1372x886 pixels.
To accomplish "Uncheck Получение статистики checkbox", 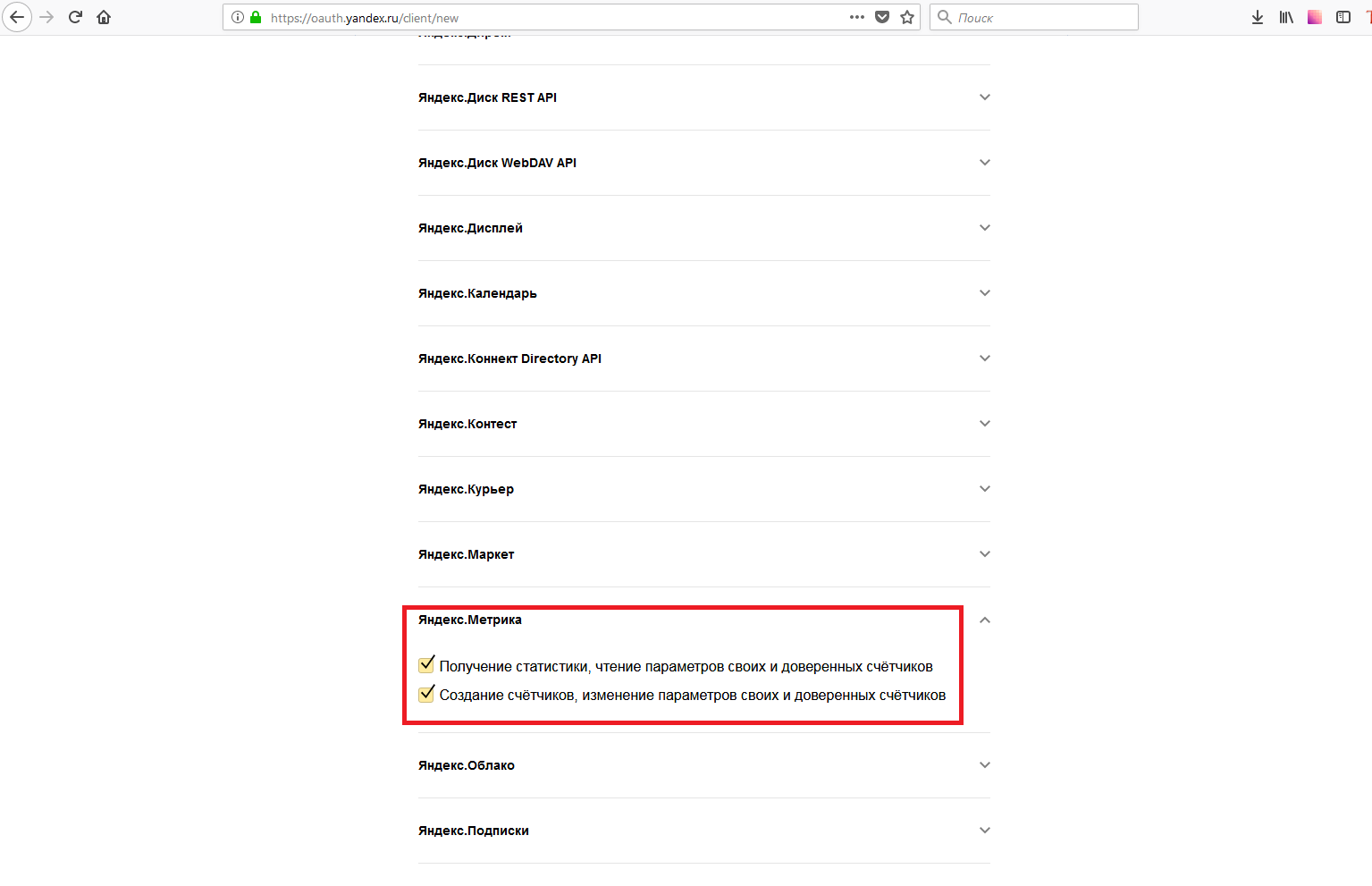I will click(x=426, y=664).
